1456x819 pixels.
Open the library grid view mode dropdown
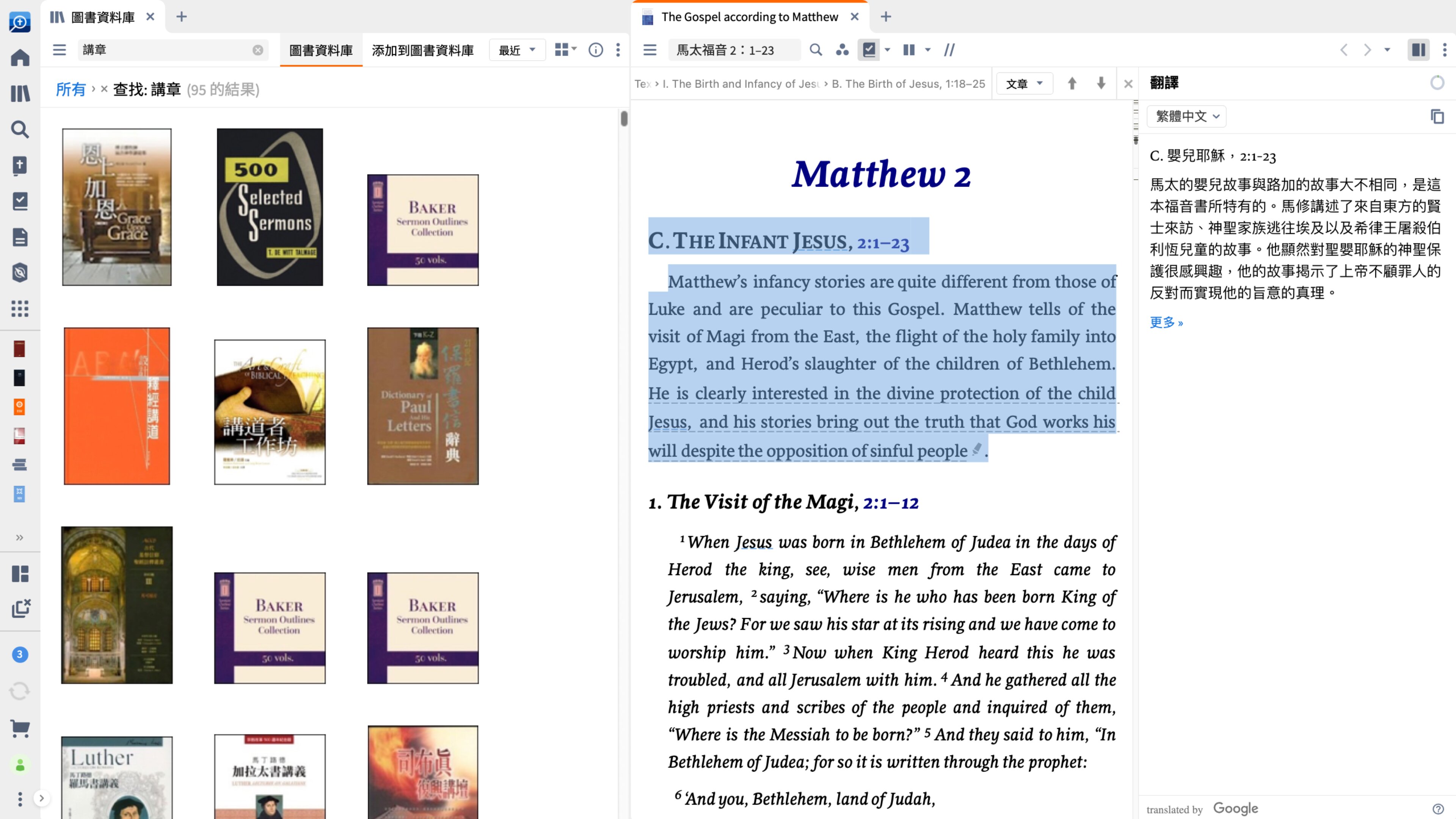coord(565,50)
